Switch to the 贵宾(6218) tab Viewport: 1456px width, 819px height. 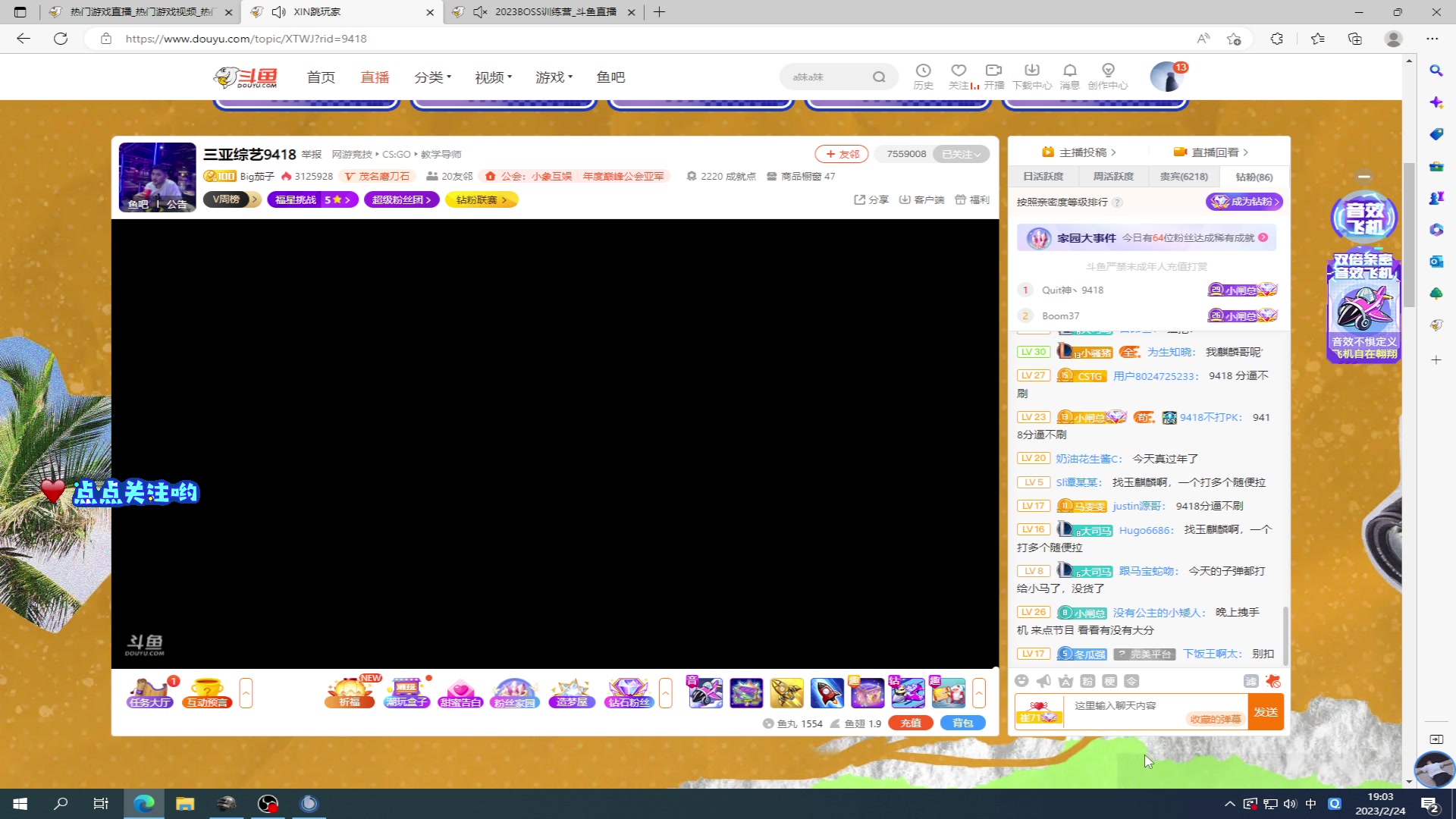[1184, 177]
